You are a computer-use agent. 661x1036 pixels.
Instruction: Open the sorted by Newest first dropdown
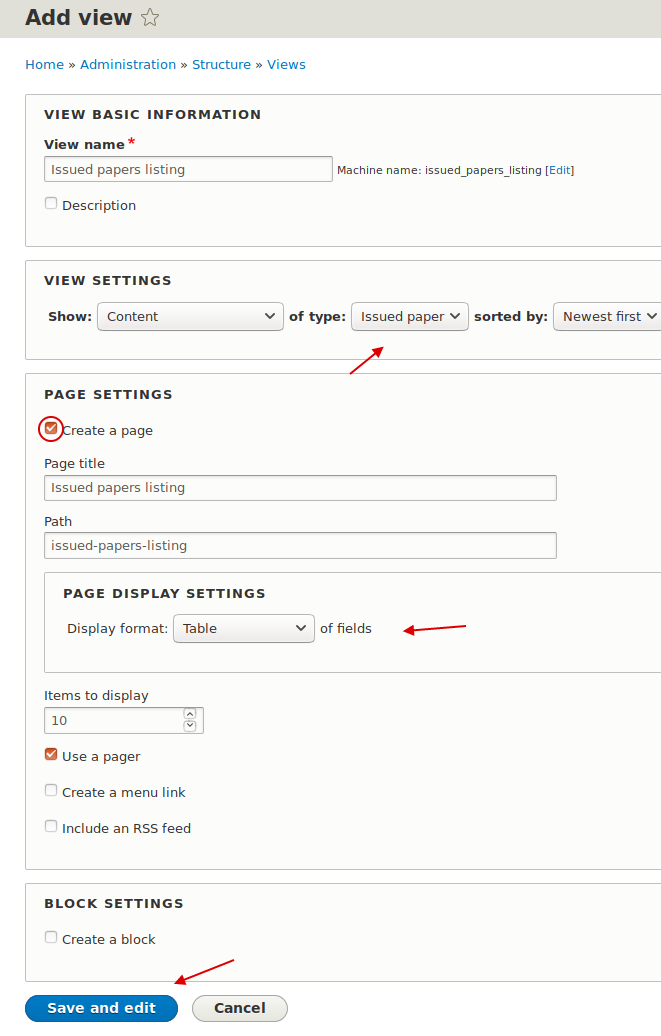click(x=608, y=317)
